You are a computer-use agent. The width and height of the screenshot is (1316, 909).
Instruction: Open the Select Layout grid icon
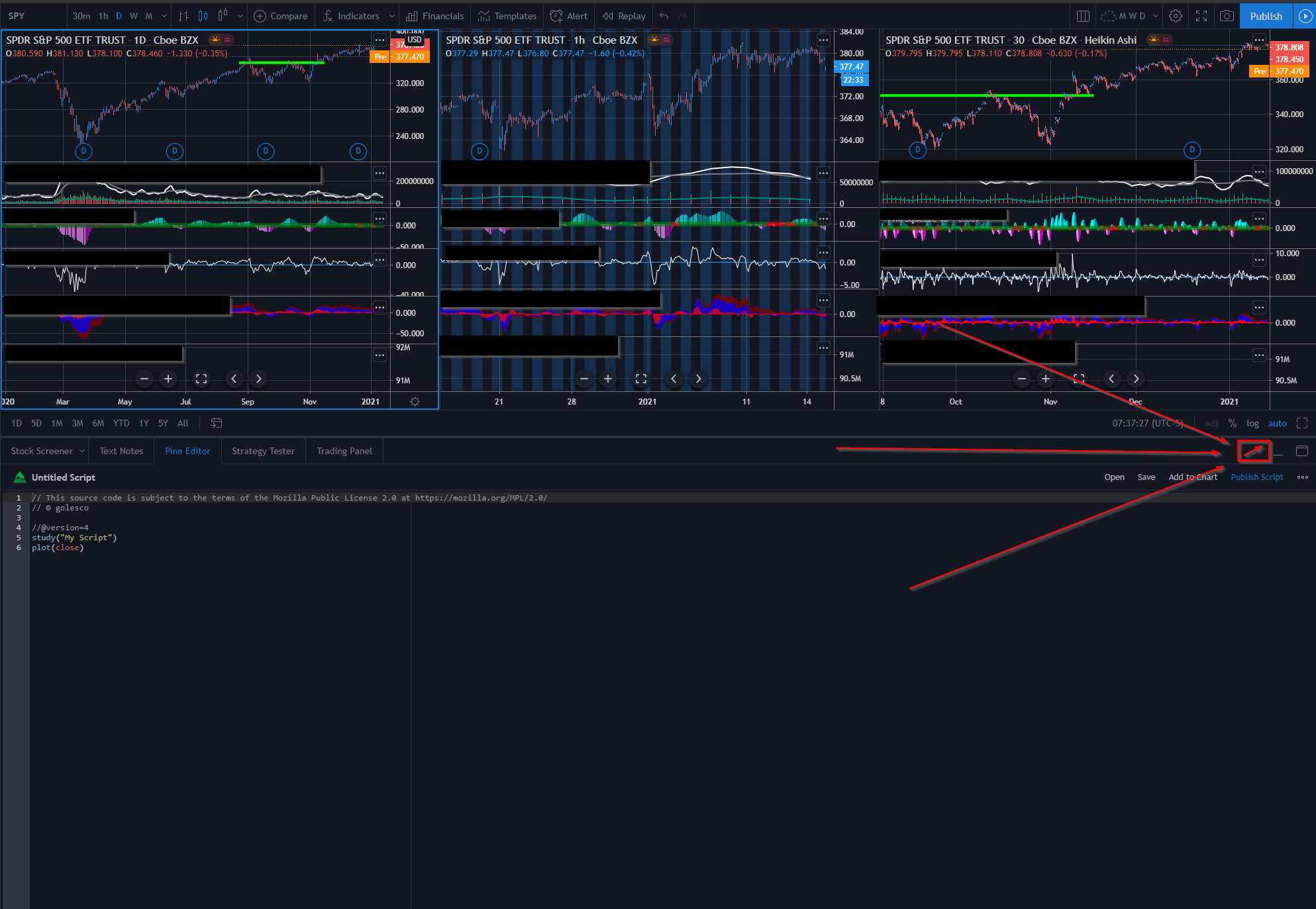(1084, 16)
